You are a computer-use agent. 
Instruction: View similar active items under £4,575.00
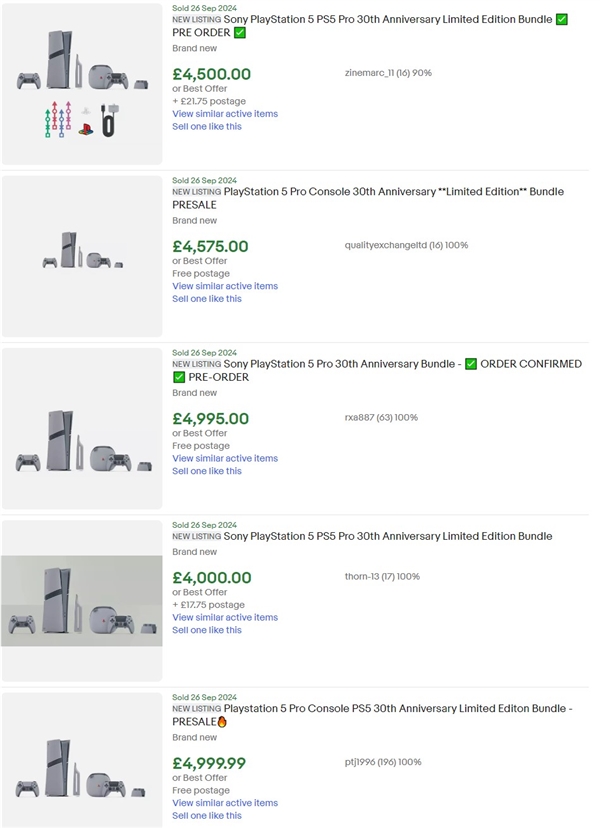coord(225,286)
